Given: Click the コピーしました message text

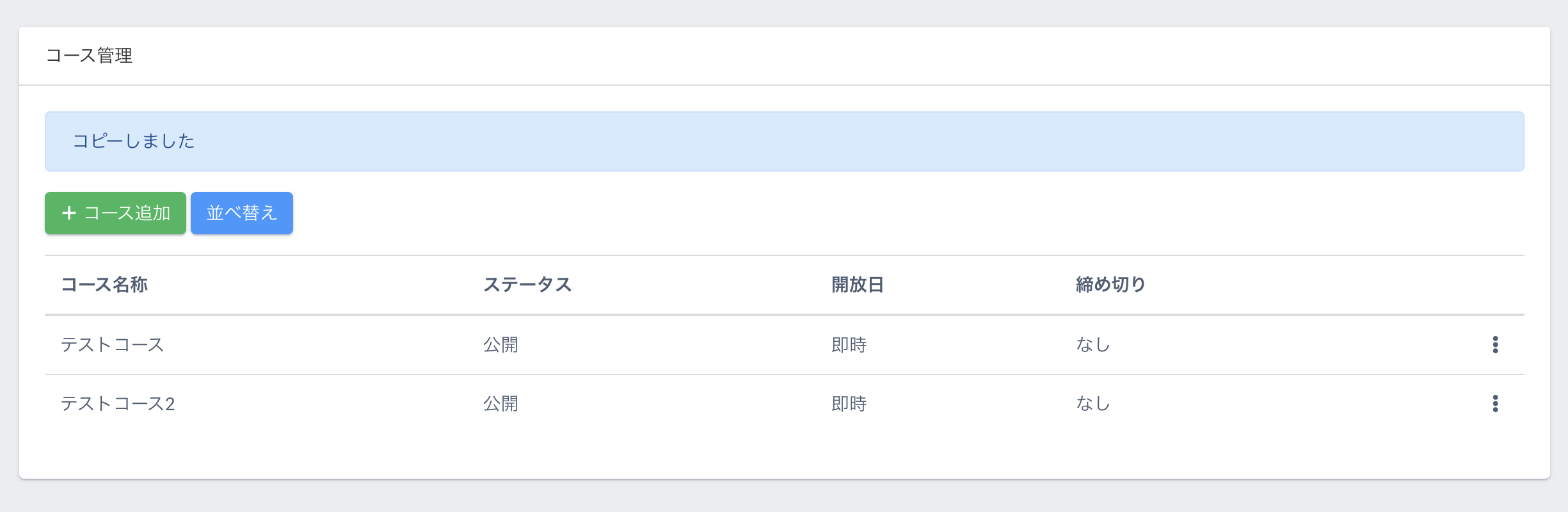Looking at the screenshot, I should 134,141.
